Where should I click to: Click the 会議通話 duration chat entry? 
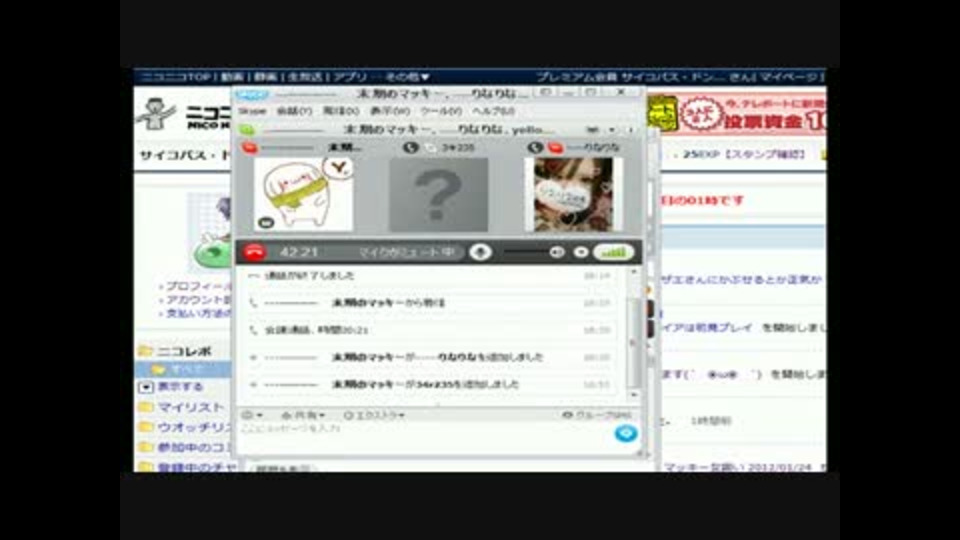pyautogui.click(x=317, y=330)
